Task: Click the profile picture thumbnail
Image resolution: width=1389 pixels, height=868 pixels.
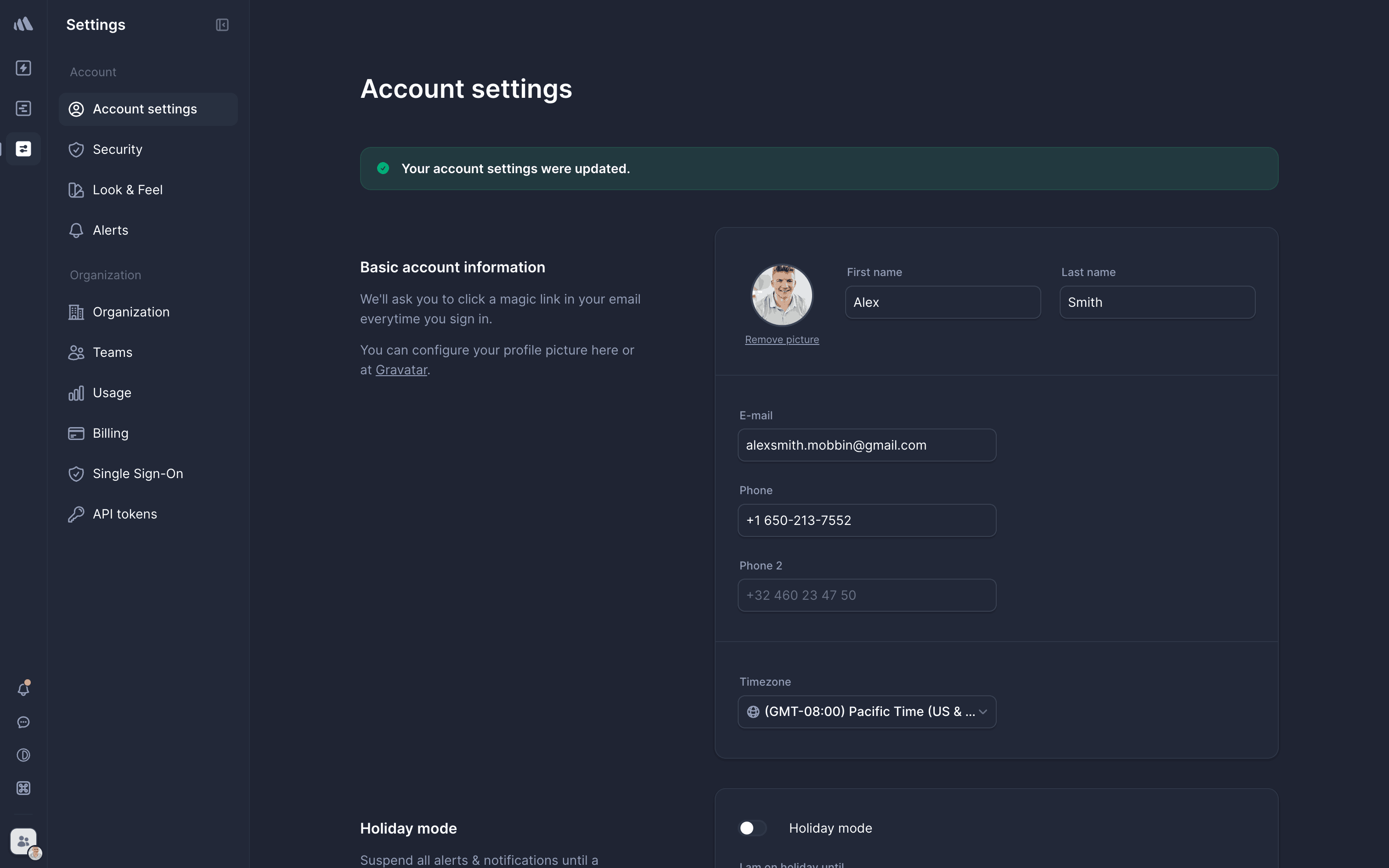Action: tap(782, 295)
